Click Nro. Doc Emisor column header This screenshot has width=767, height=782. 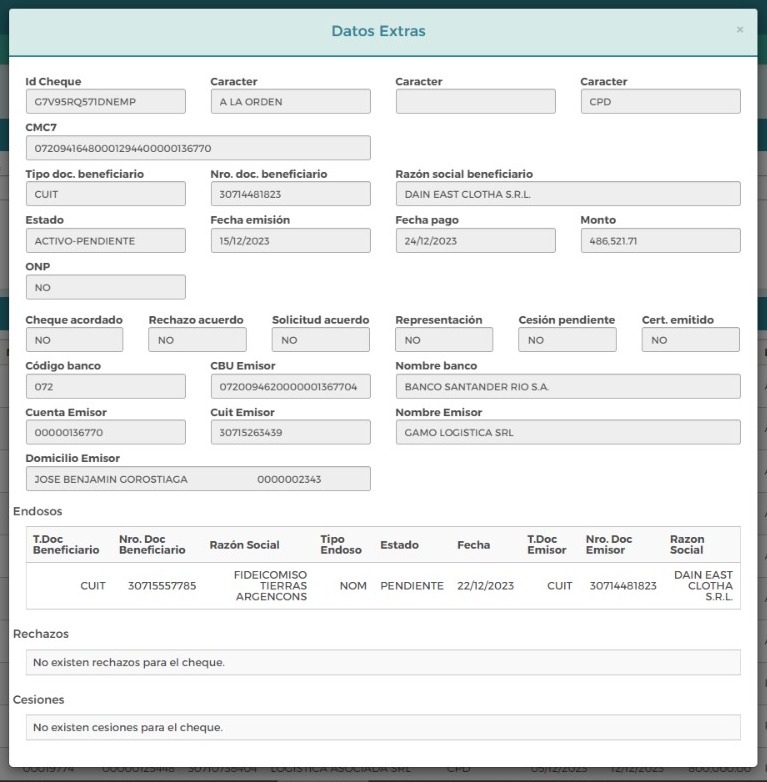[609, 545]
